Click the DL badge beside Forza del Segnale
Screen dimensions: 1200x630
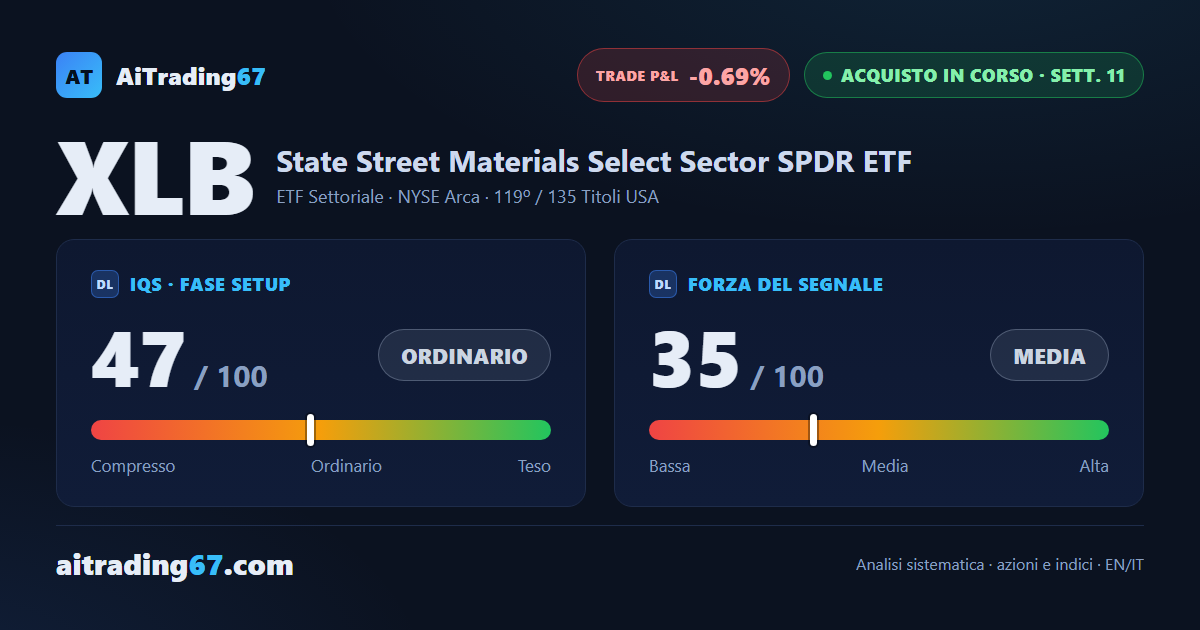[663, 285]
